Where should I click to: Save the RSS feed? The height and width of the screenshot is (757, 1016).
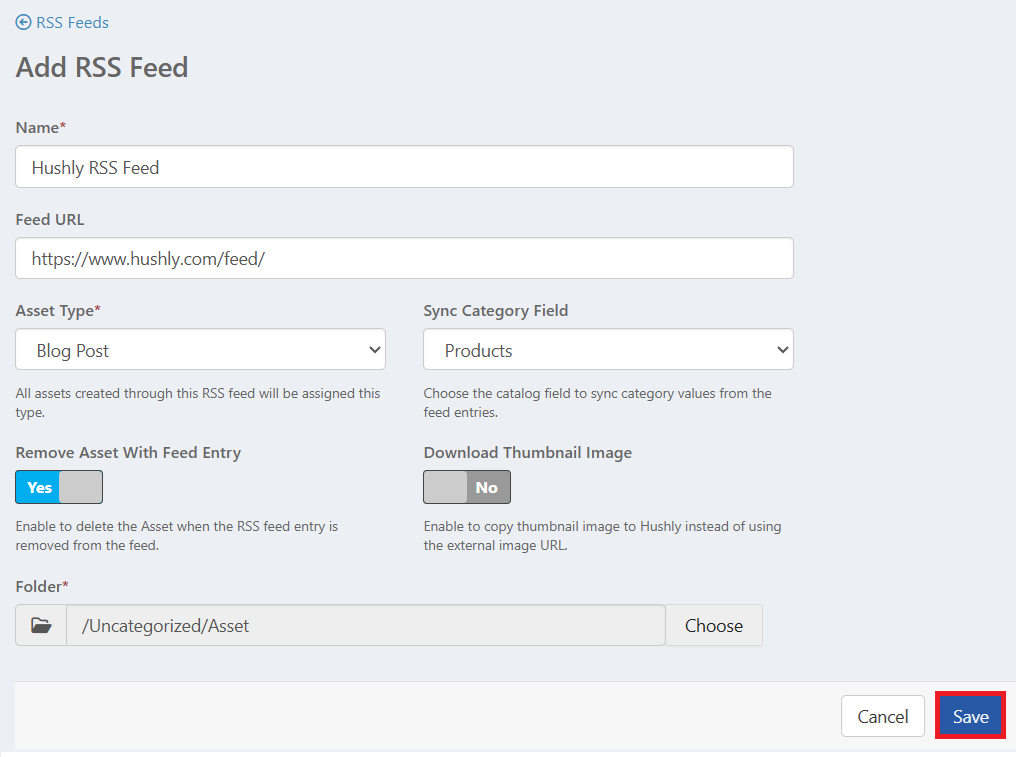pyautogui.click(x=970, y=716)
